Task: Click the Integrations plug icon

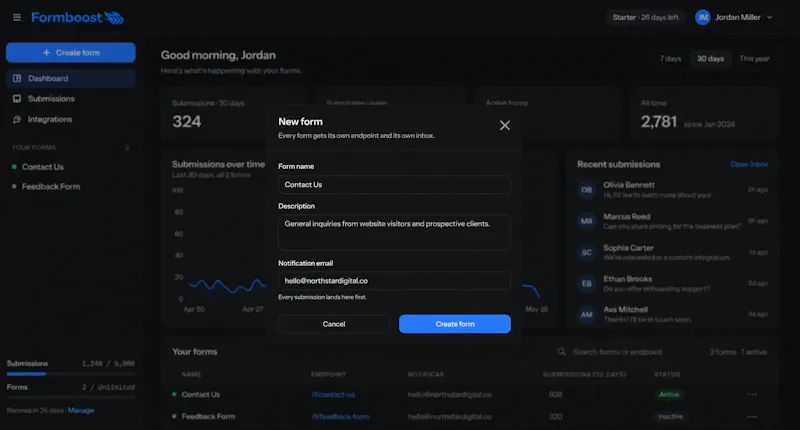Action: [x=17, y=119]
